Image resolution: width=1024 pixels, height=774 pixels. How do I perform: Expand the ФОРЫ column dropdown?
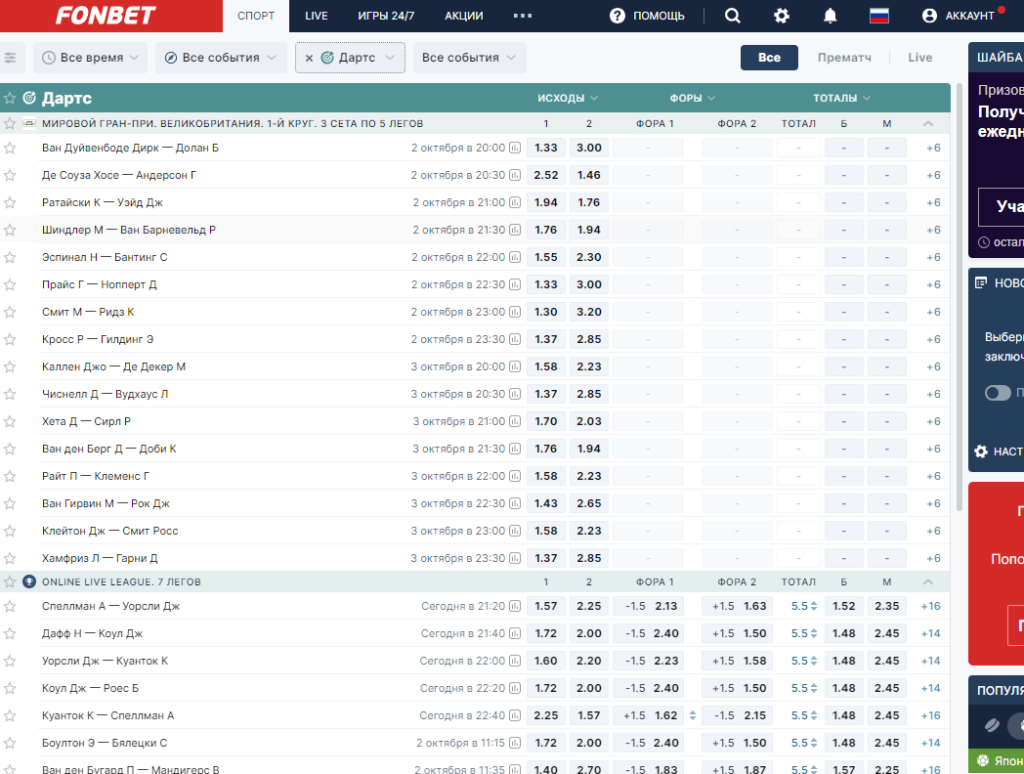pyautogui.click(x=692, y=98)
